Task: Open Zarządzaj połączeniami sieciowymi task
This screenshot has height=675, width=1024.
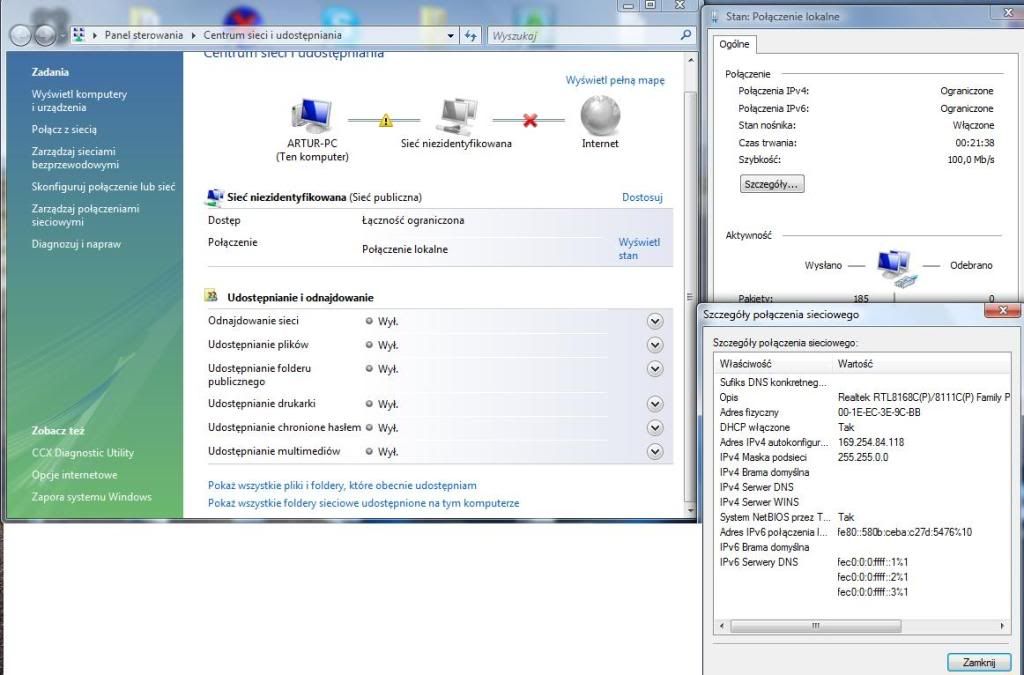Action: [x=86, y=215]
